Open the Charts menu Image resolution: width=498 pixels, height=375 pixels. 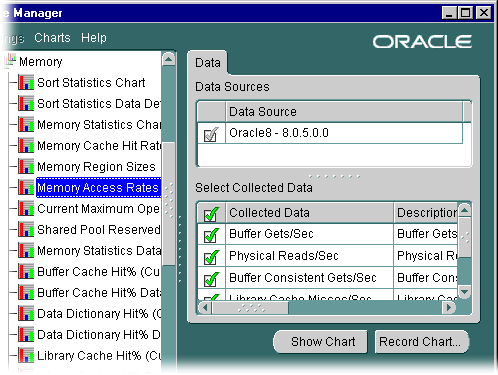[52, 38]
